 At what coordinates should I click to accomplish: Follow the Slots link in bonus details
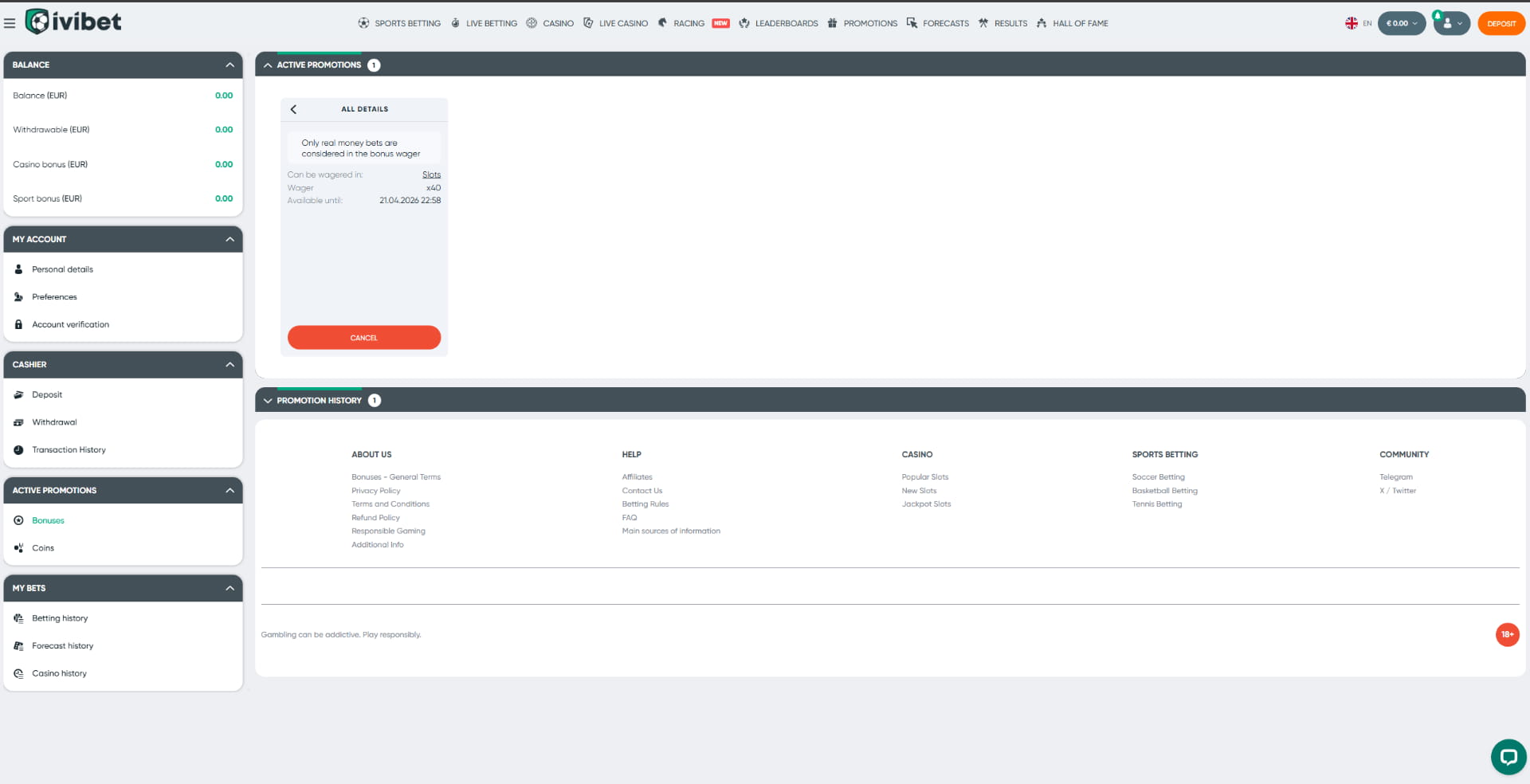point(431,174)
